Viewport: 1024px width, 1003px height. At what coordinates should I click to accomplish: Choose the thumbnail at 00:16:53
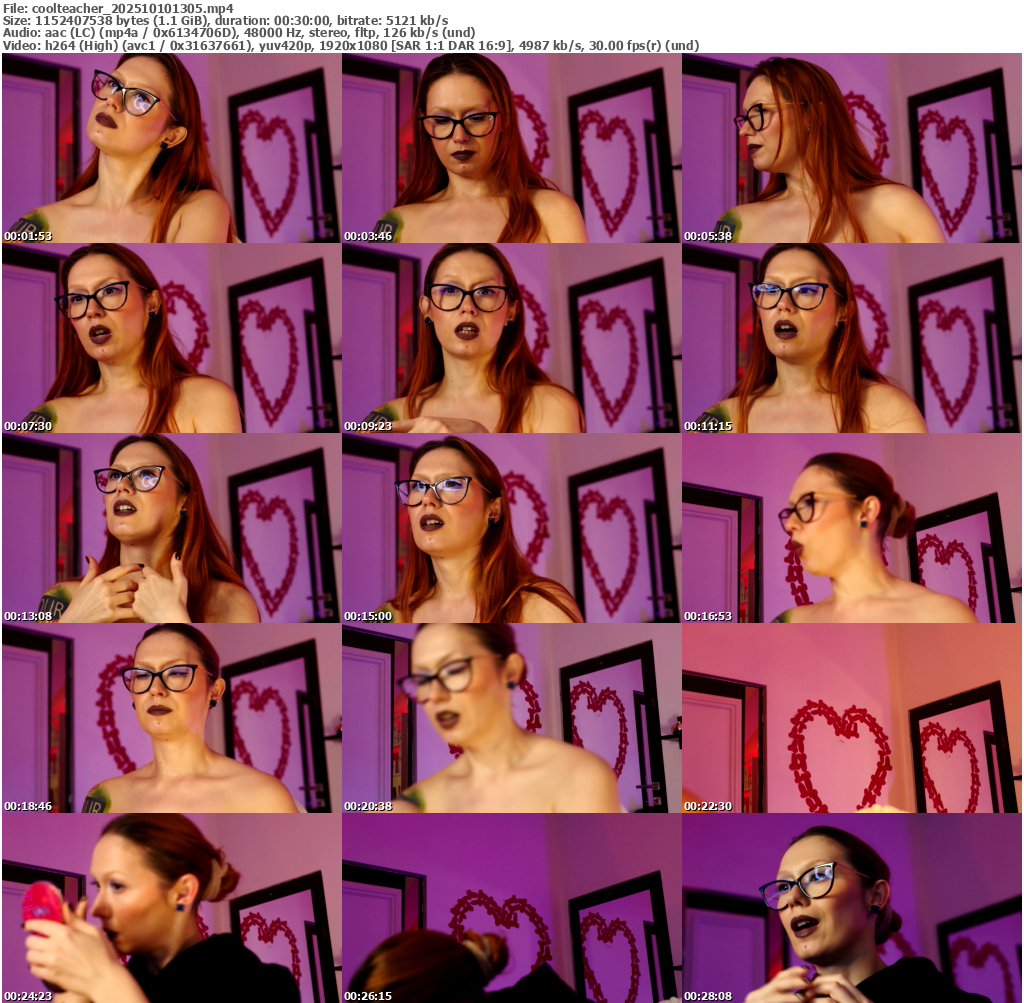[x=851, y=528]
